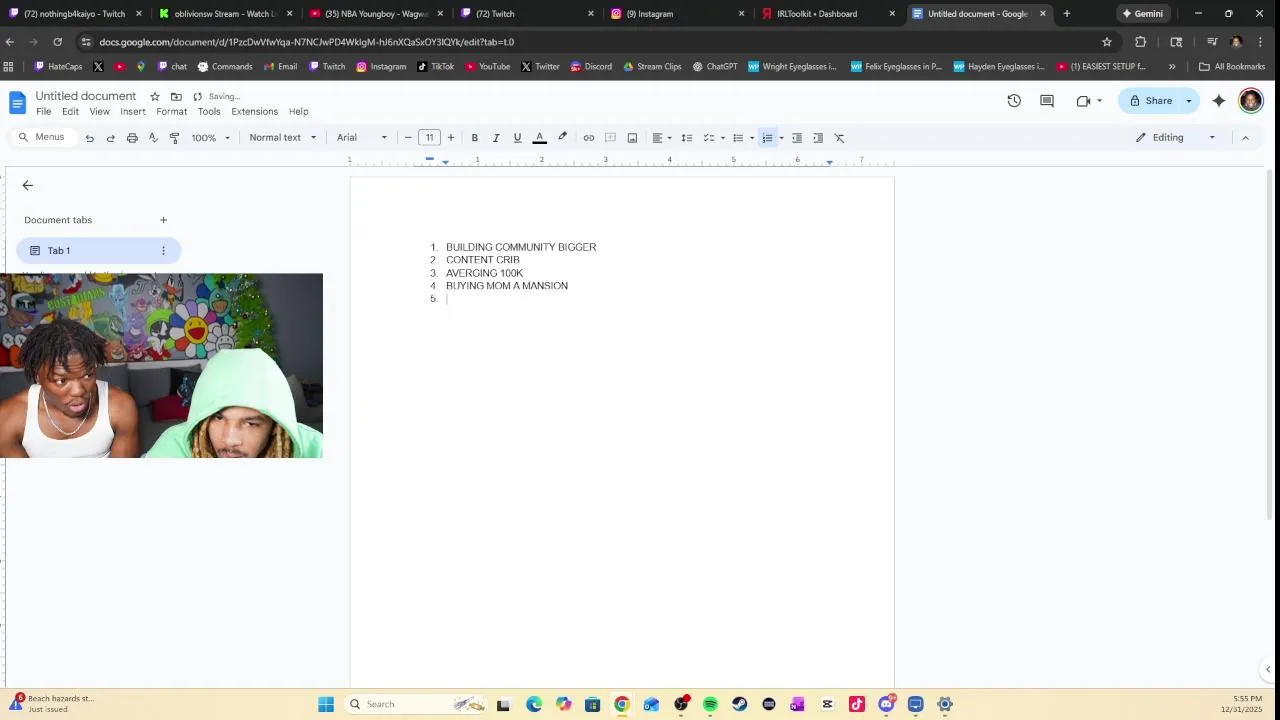Open the highlight color picker
1280x720 pixels.
[562, 138]
